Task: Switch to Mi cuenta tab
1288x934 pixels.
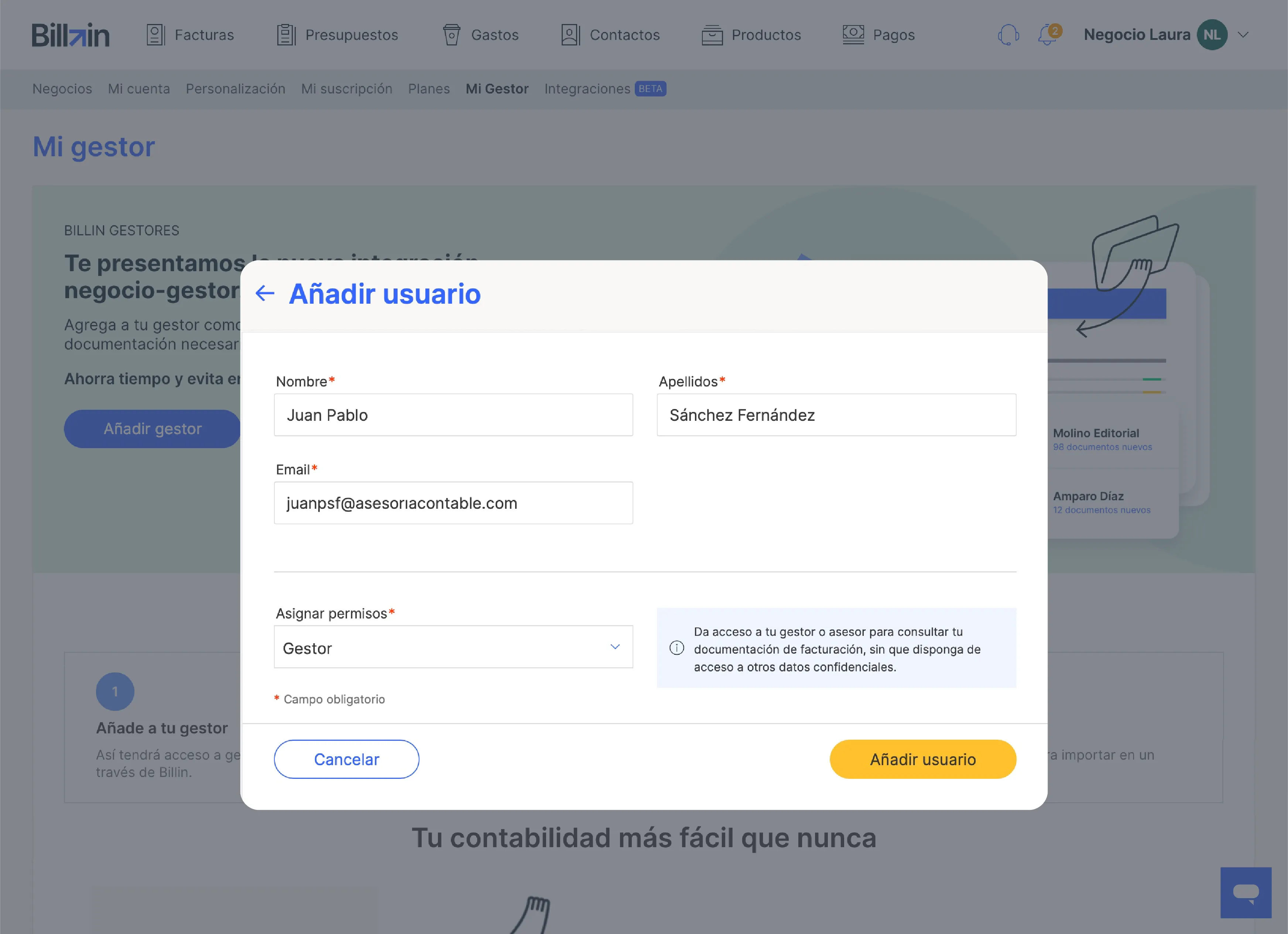Action: tap(139, 89)
